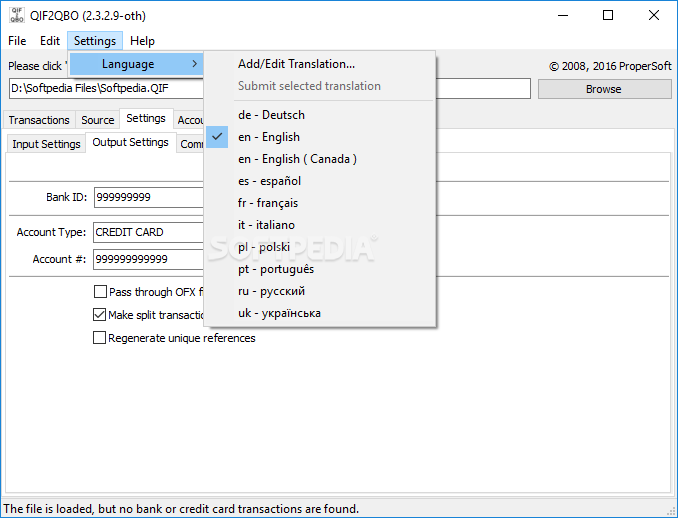
Task: Minimize the QIF2QBO window
Action: pos(563,16)
